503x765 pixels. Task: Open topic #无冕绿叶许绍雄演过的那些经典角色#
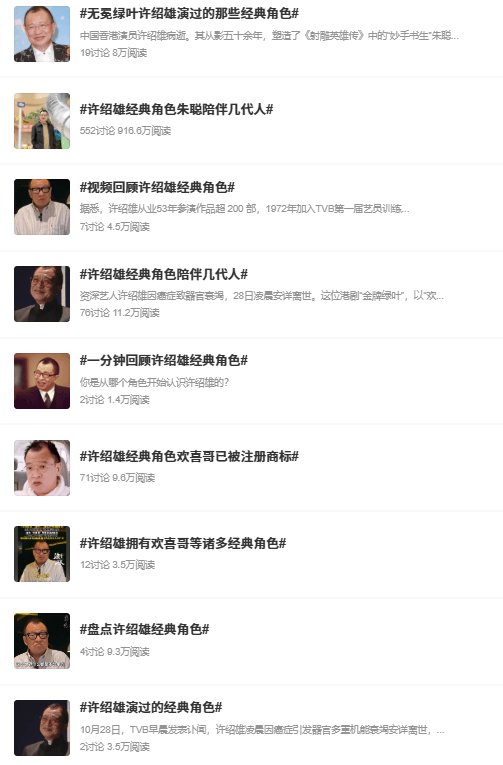pos(189,14)
